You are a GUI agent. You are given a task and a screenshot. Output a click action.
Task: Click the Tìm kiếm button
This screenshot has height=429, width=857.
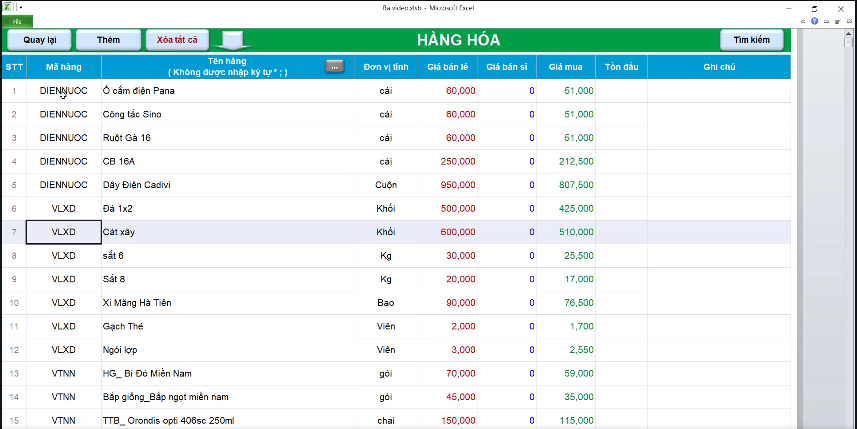coord(752,40)
